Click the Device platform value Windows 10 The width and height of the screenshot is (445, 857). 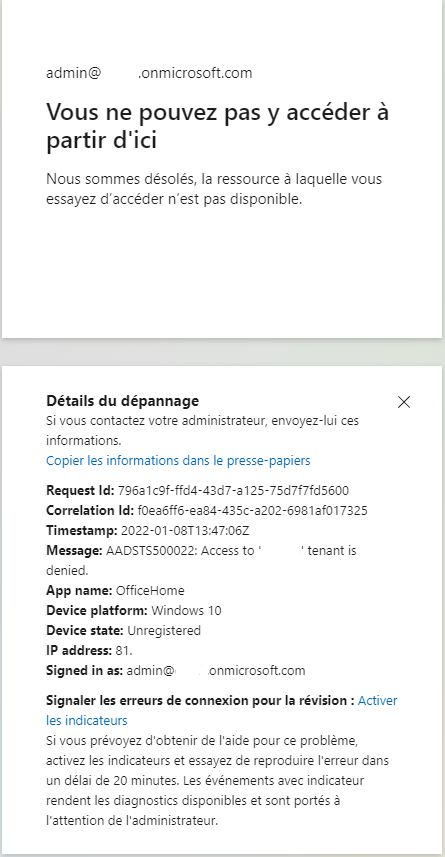tap(186, 611)
